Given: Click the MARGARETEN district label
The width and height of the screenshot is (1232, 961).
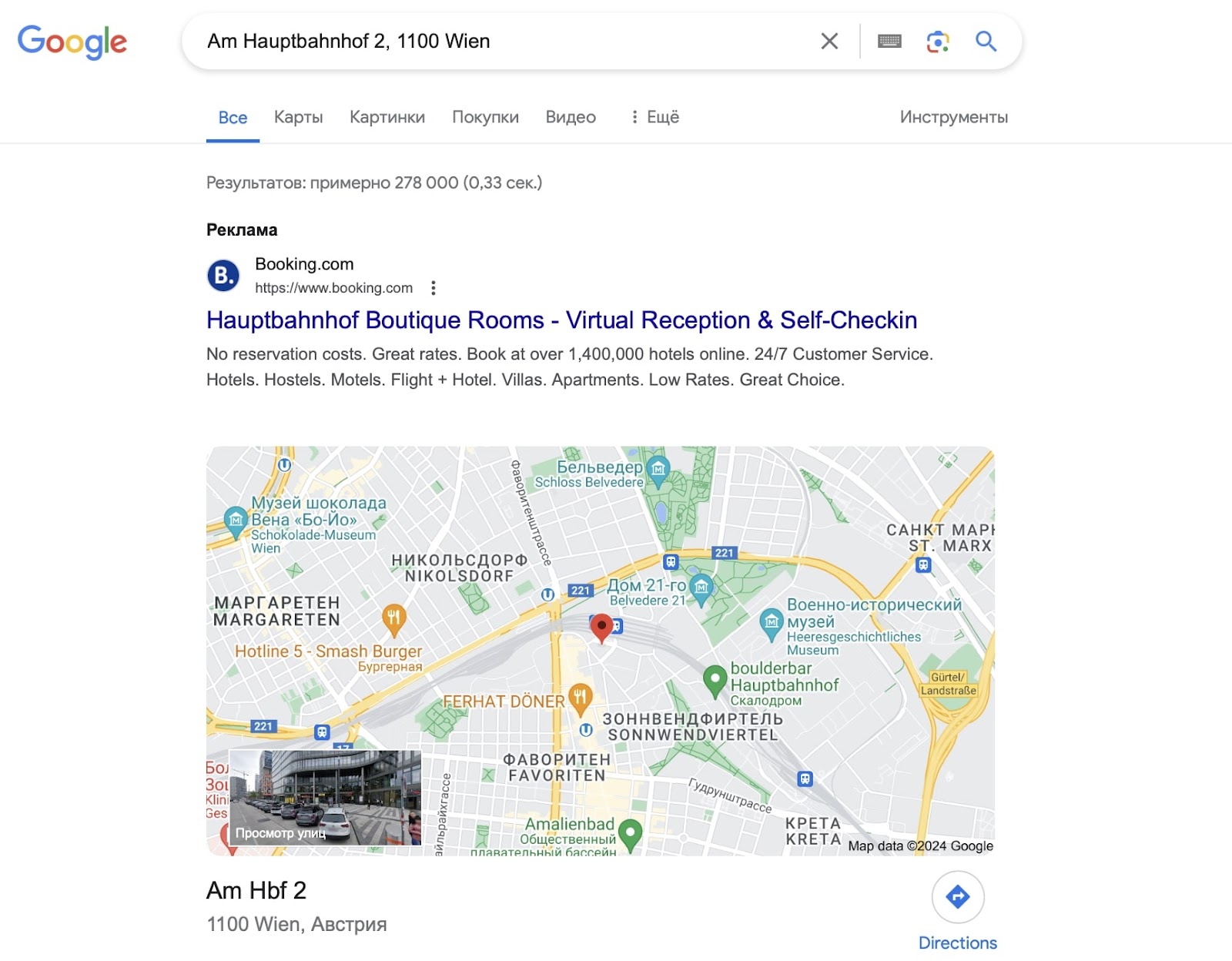Looking at the screenshot, I should pos(276,620).
